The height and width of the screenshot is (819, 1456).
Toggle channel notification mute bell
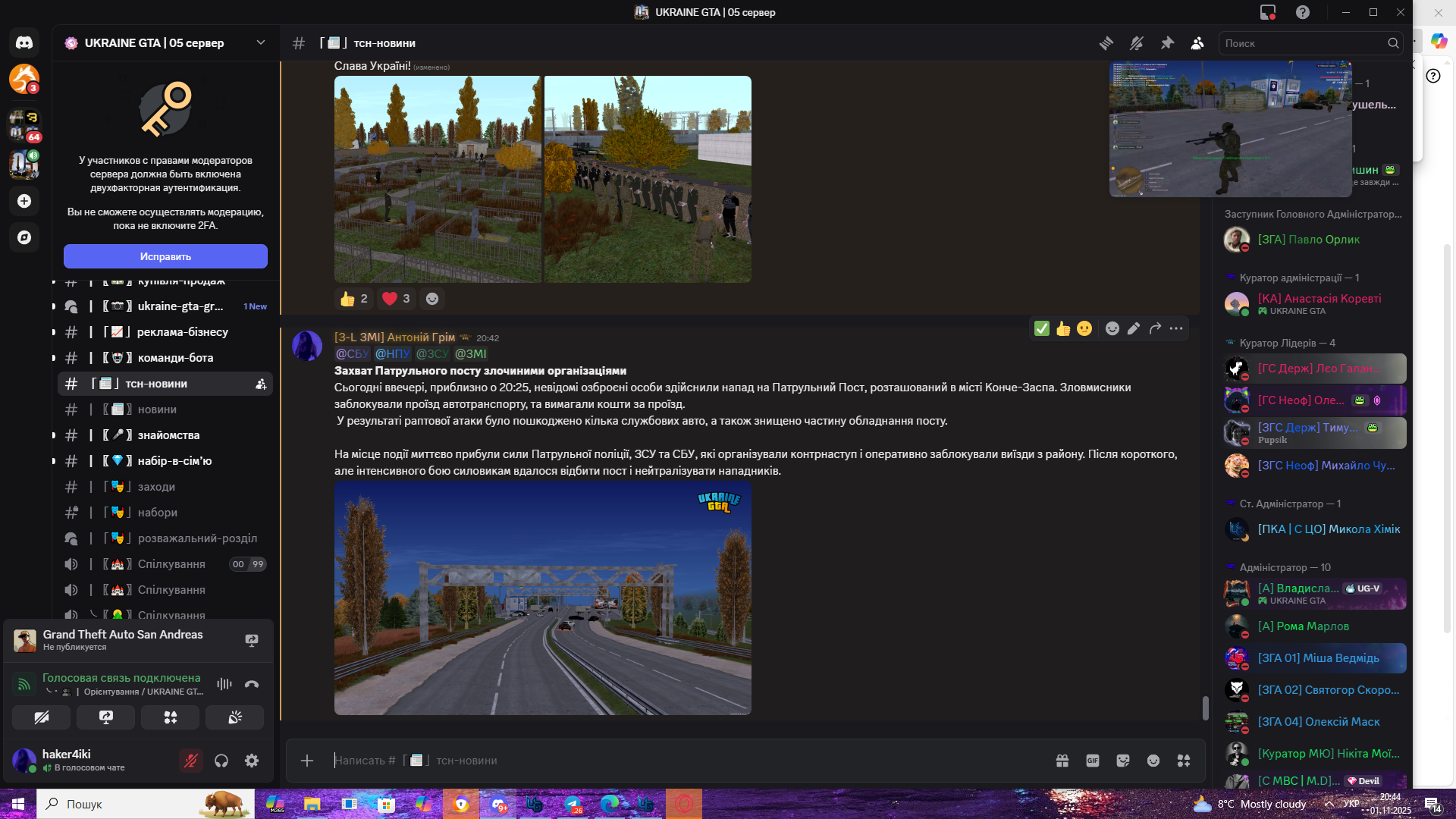pos(1137,43)
